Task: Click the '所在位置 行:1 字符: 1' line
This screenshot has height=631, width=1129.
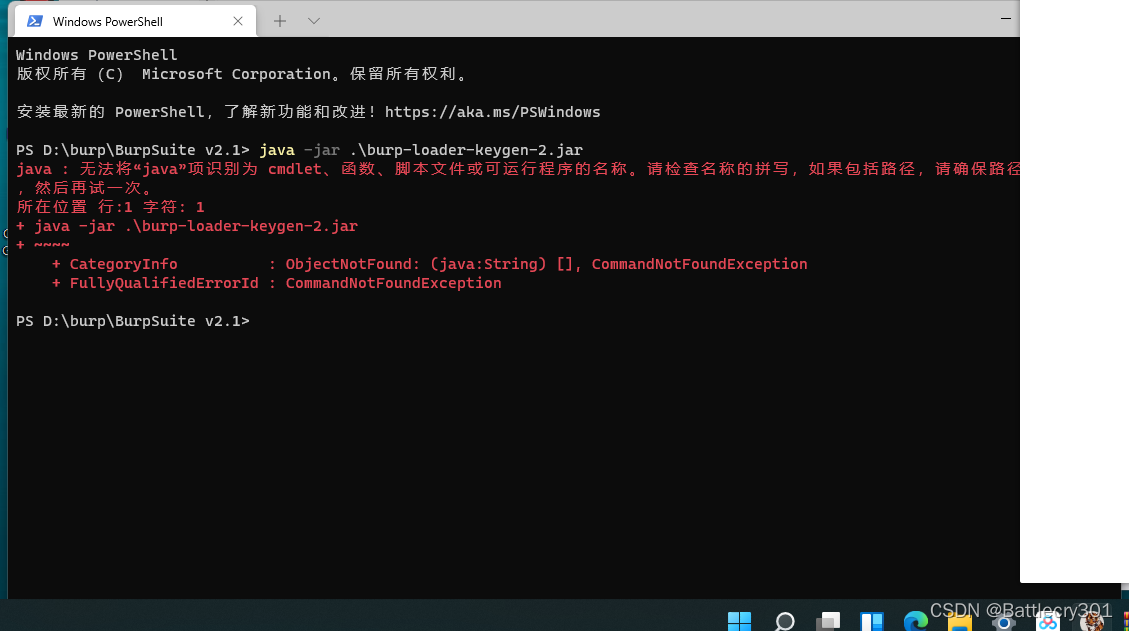Action: coord(110,207)
